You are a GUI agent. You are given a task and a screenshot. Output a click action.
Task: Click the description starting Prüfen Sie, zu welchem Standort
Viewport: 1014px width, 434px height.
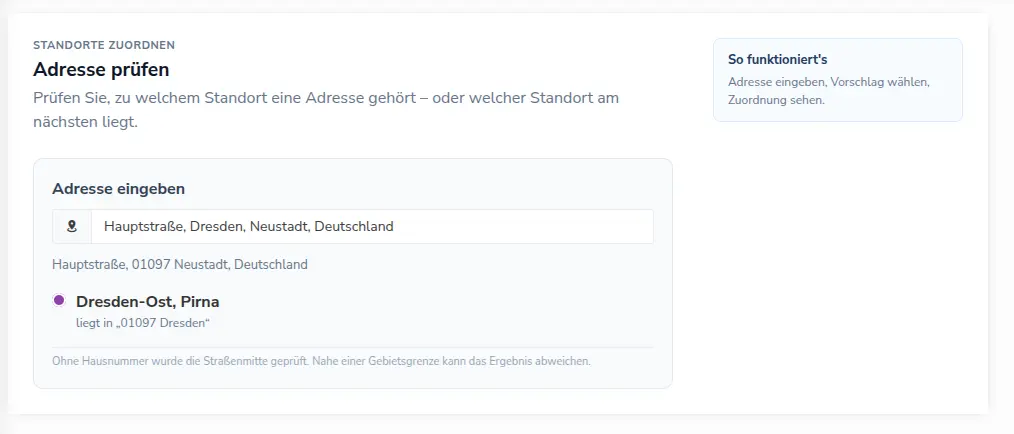[326, 110]
